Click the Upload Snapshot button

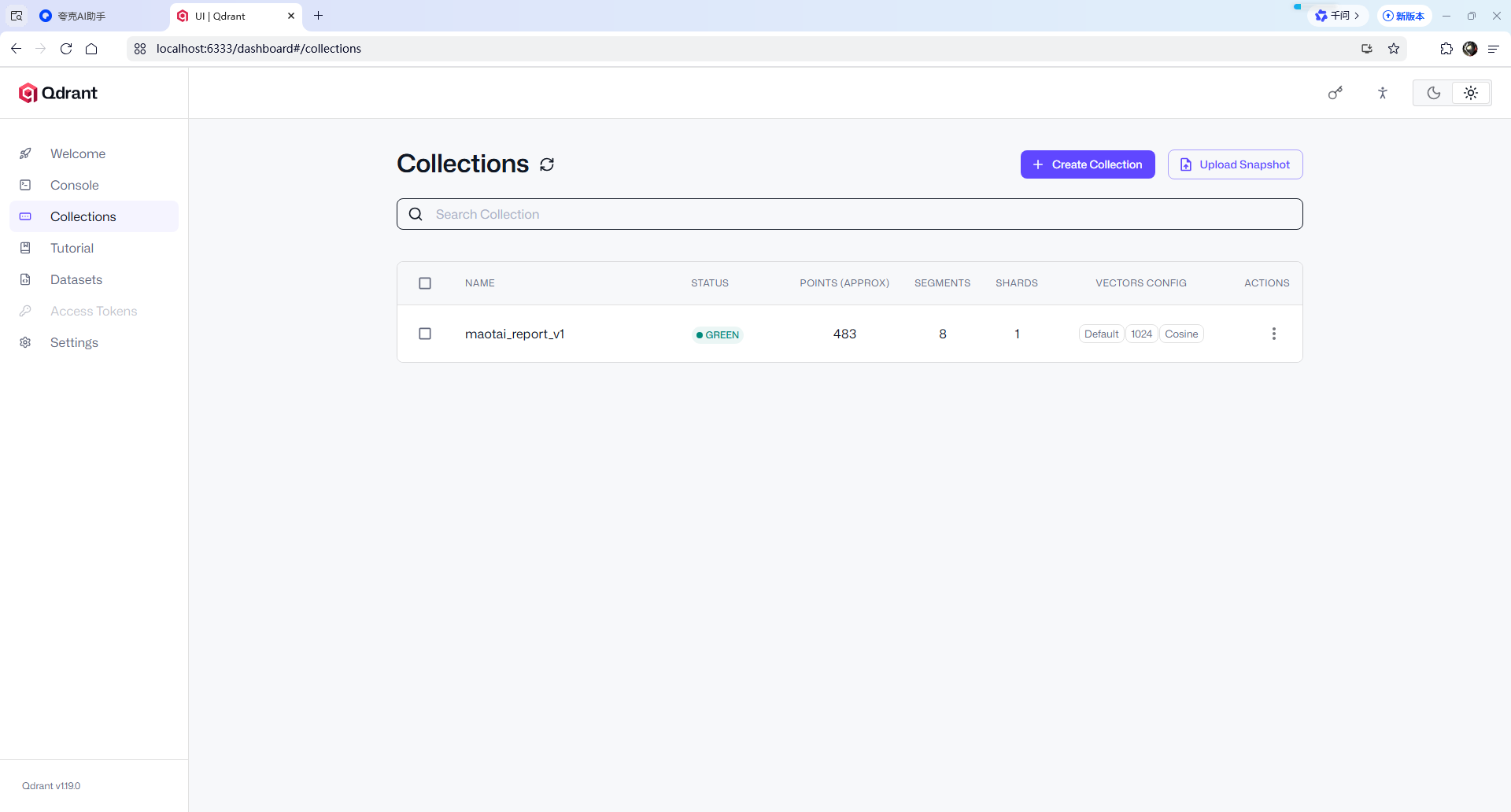tap(1235, 164)
